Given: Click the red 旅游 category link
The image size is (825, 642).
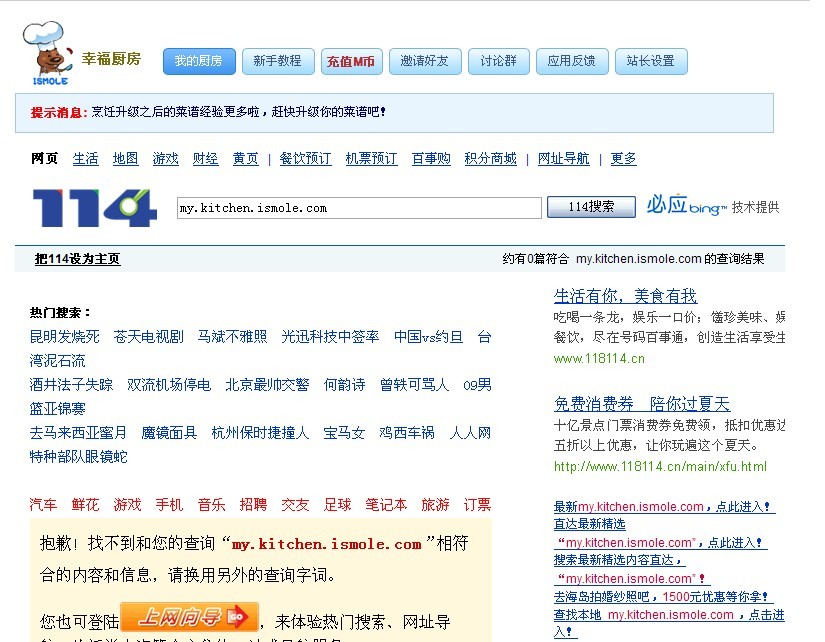Looking at the screenshot, I should [435, 505].
